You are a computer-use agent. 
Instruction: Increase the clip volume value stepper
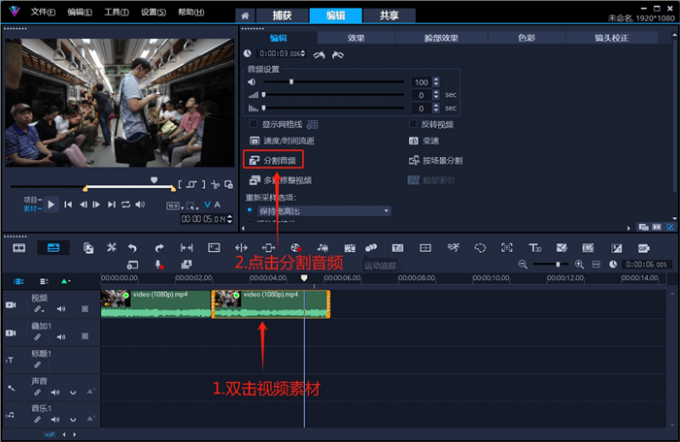click(436, 79)
